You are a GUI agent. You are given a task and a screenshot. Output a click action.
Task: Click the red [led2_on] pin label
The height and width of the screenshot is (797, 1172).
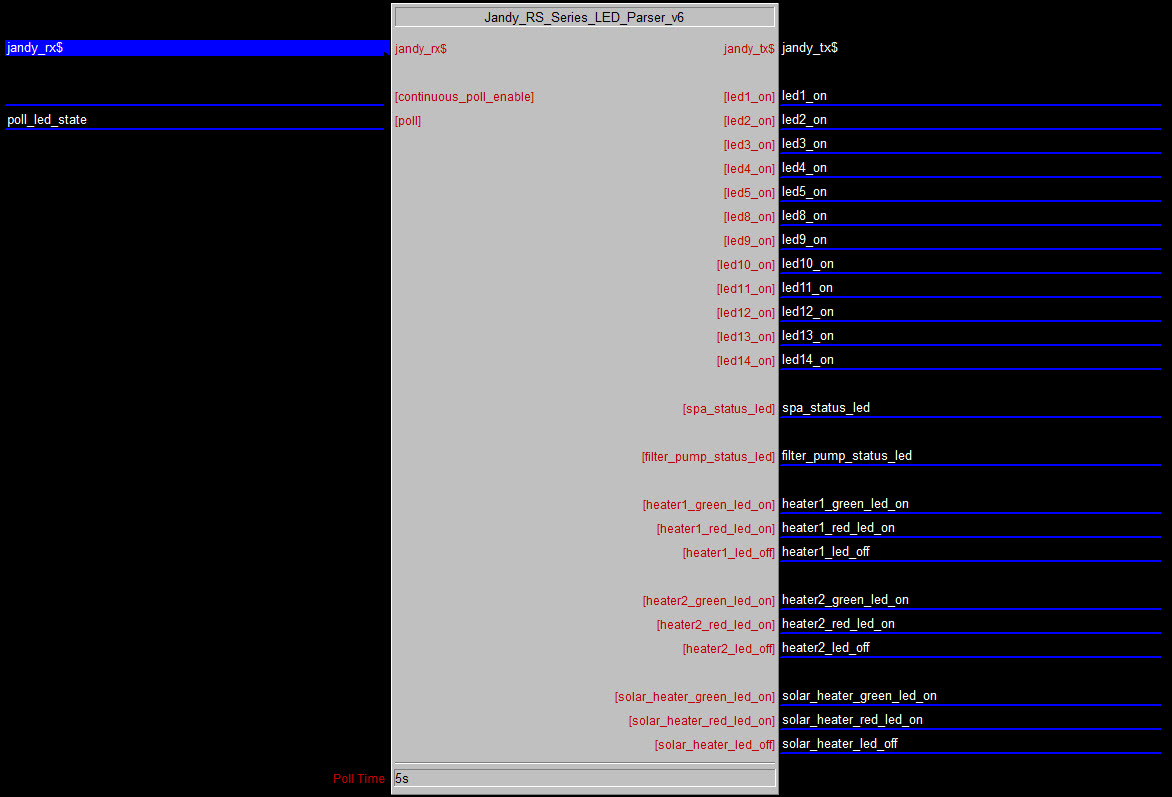[x=749, y=120]
